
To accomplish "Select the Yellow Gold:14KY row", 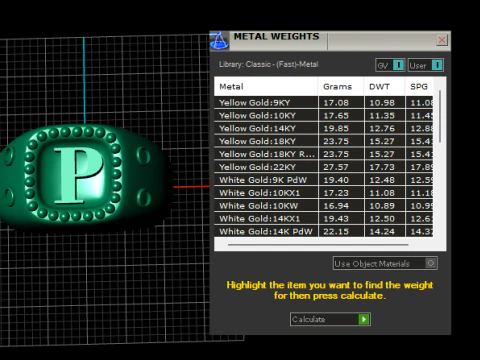I will pyautogui.click(x=324, y=128).
